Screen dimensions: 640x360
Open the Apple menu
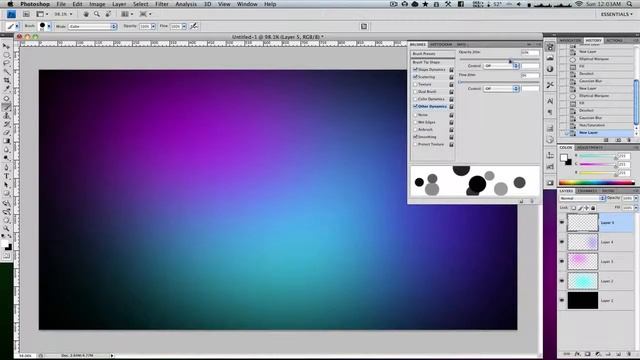(x=10, y=4)
